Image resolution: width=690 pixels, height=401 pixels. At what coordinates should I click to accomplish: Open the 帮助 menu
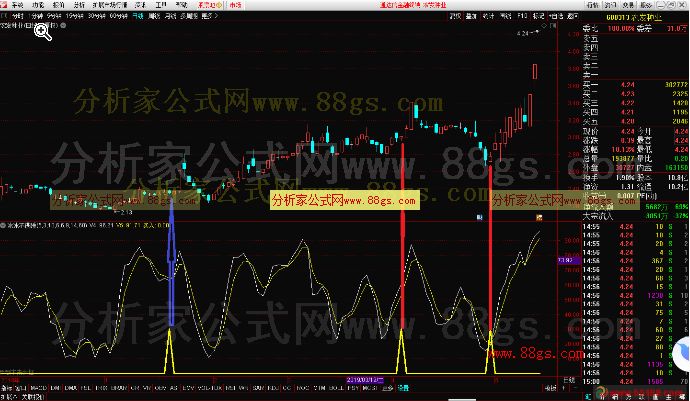point(181,5)
